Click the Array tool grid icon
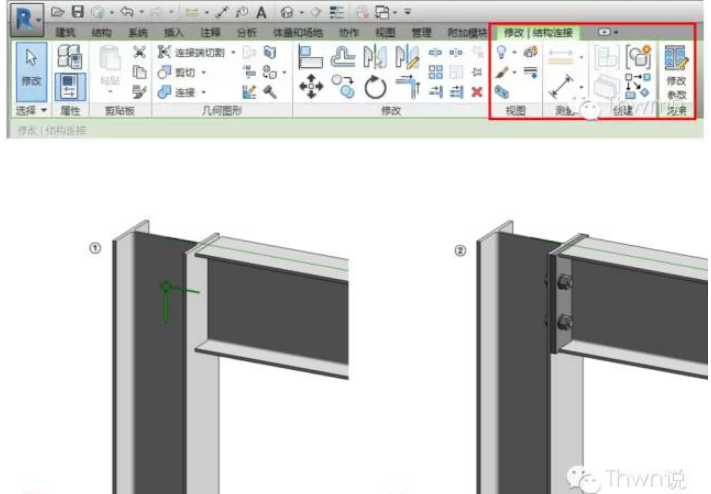The width and height of the screenshot is (711, 494). coord(436,72)
